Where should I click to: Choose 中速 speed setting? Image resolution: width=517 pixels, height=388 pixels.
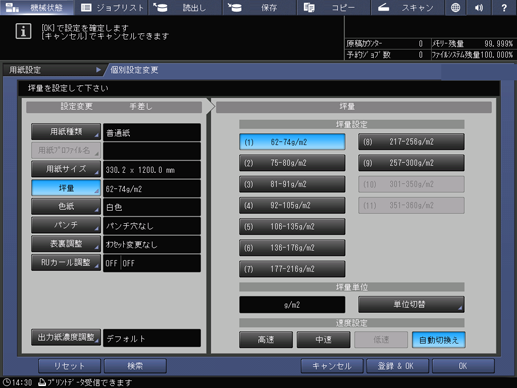tap(323, 340)
